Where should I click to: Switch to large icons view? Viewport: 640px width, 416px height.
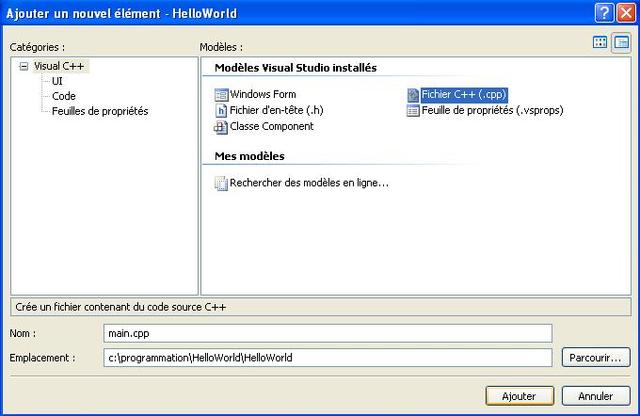pos(600,42)
